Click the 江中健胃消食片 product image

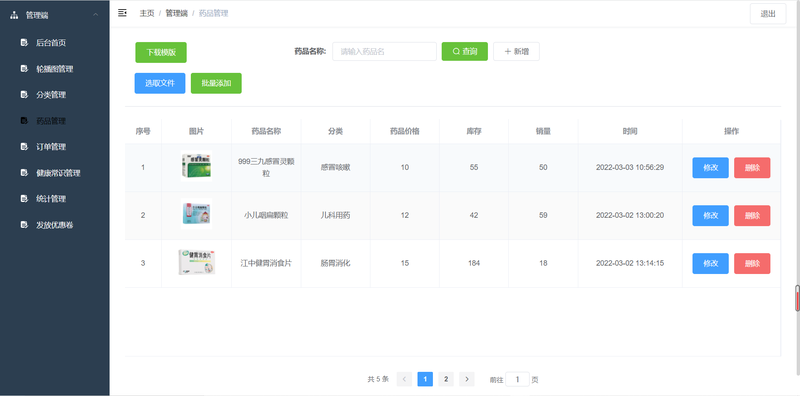coord(196,262)
